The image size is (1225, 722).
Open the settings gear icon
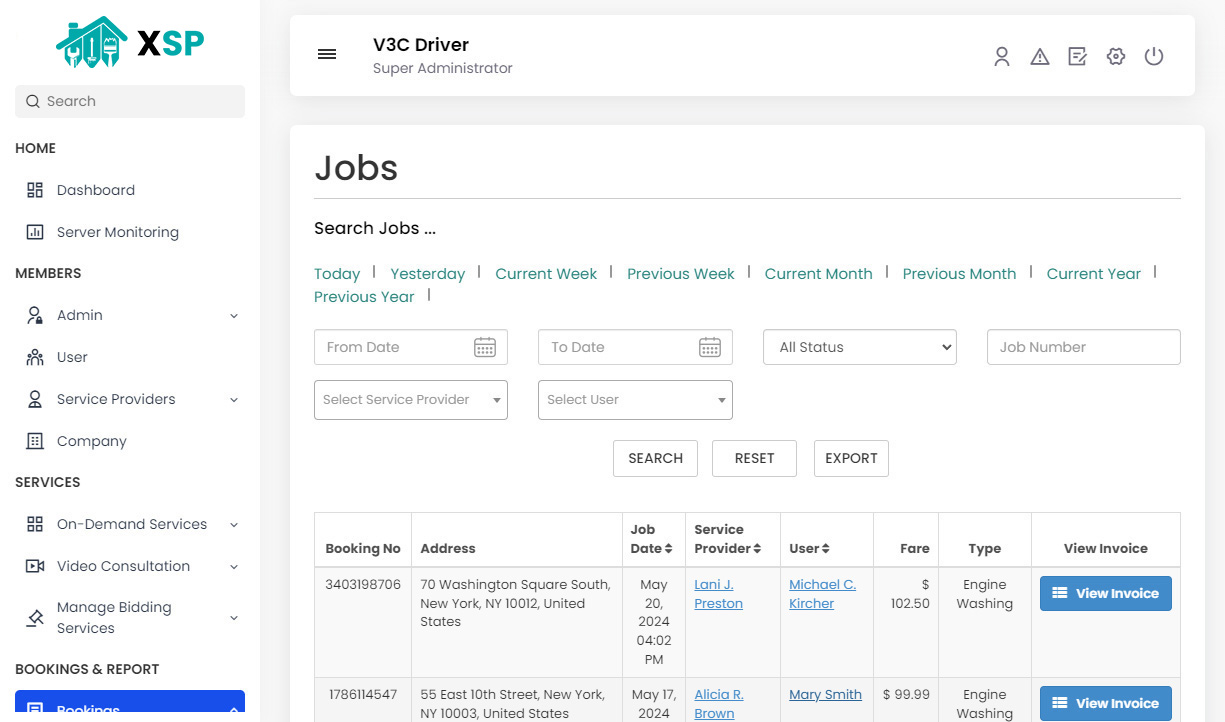click(1116, 57)
